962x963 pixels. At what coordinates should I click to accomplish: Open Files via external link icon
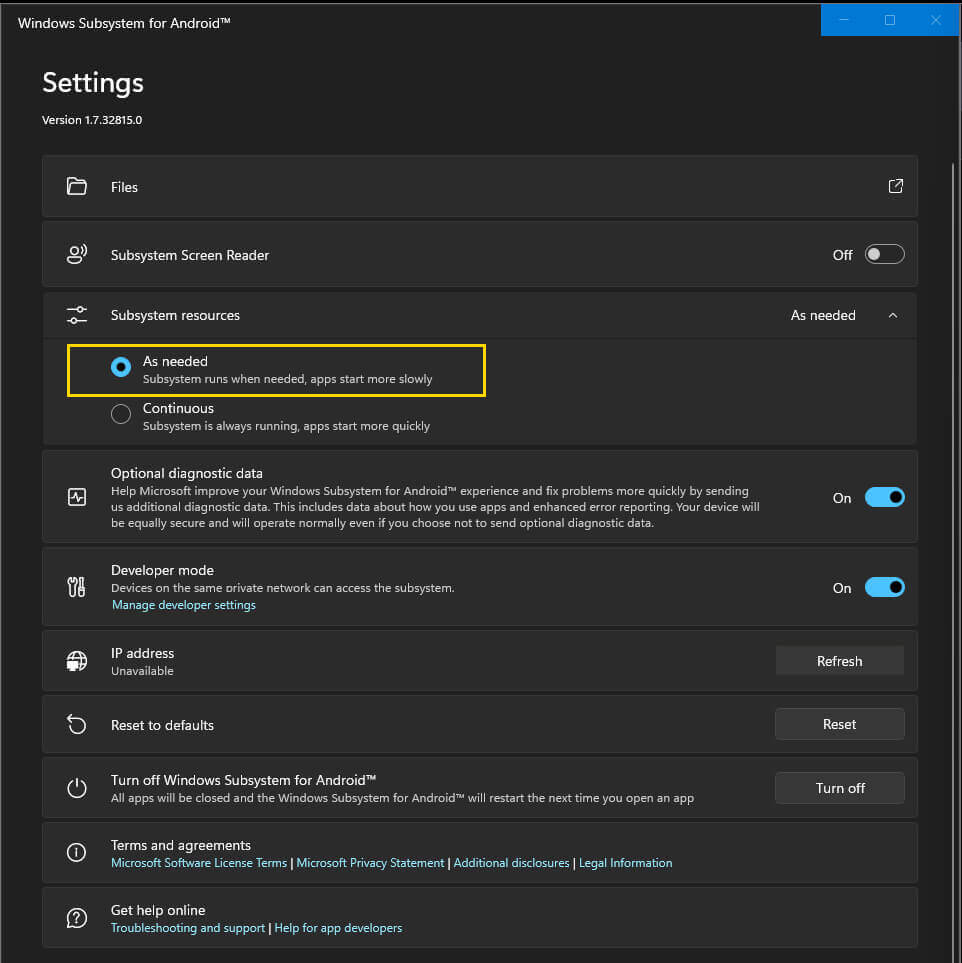pyautogui.click(x=895, y=186)
